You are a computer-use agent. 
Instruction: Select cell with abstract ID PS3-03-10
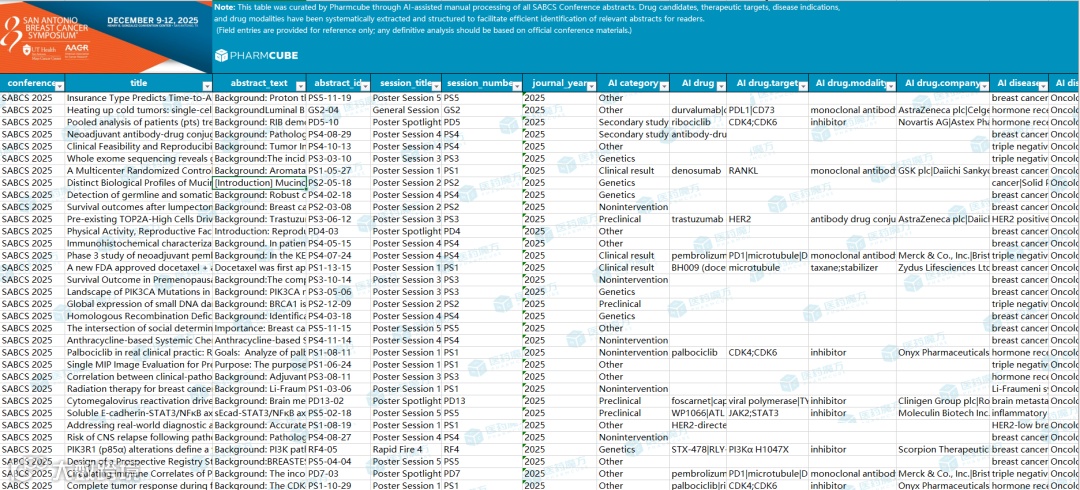(339, 159)
